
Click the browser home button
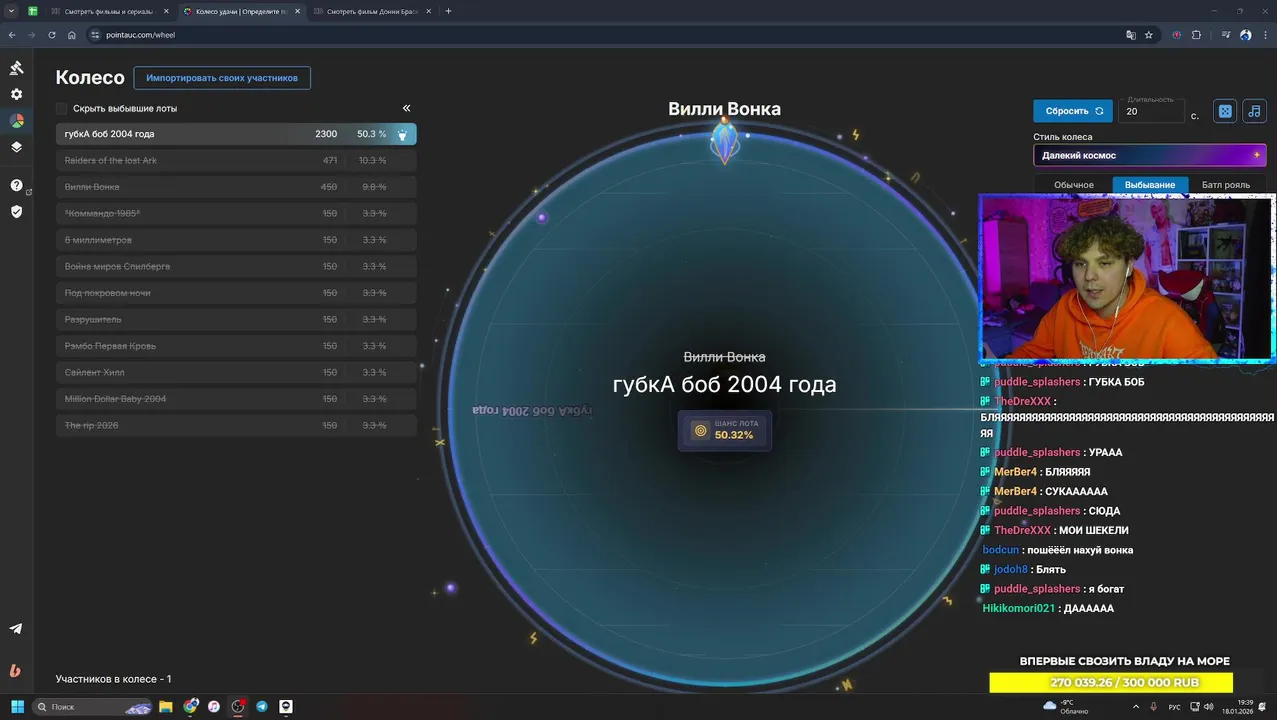(x=72, y=35)
